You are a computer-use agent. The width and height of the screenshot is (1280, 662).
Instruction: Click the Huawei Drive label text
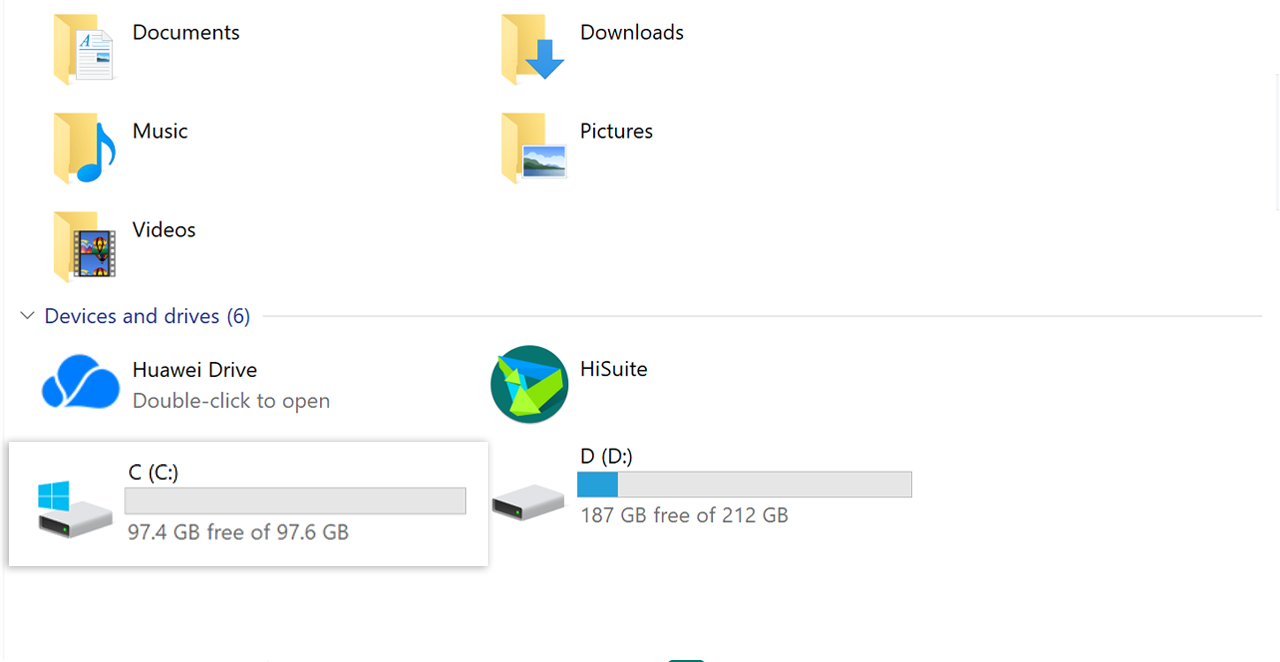coord(194,370)
